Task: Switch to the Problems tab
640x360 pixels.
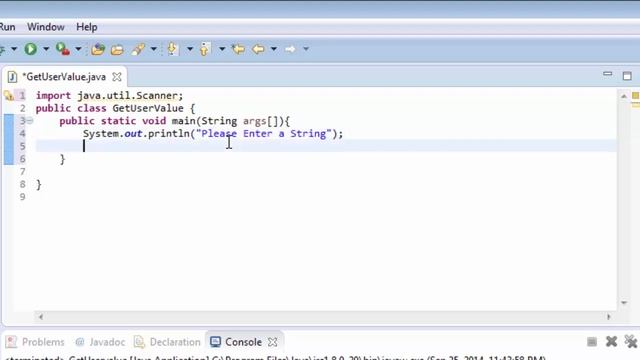Action: point(36,342)
